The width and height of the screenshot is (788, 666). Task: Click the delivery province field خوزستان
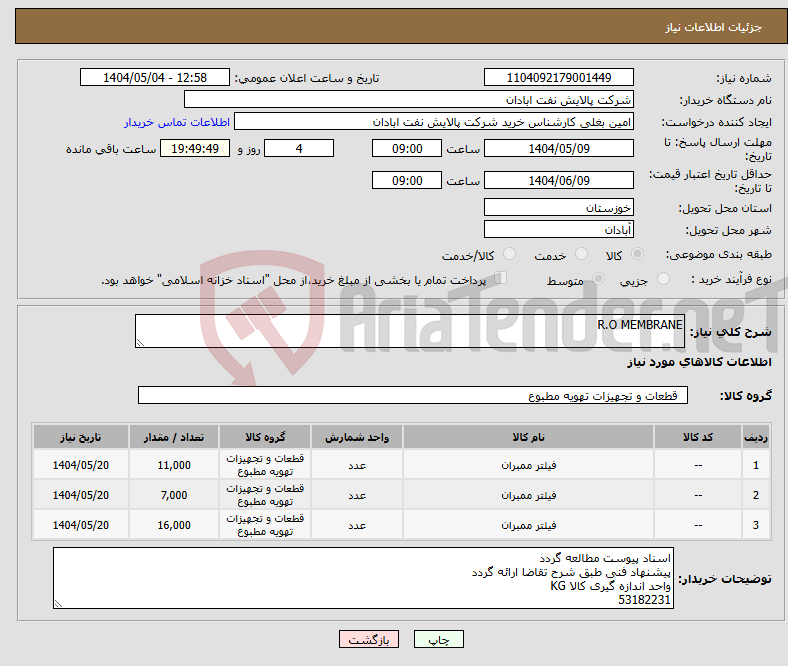(558, 207)
